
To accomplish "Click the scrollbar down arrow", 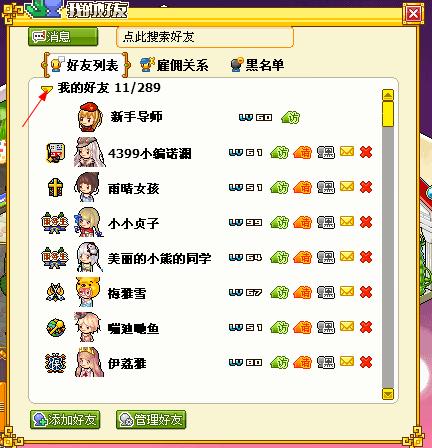I will click(388, 394).
